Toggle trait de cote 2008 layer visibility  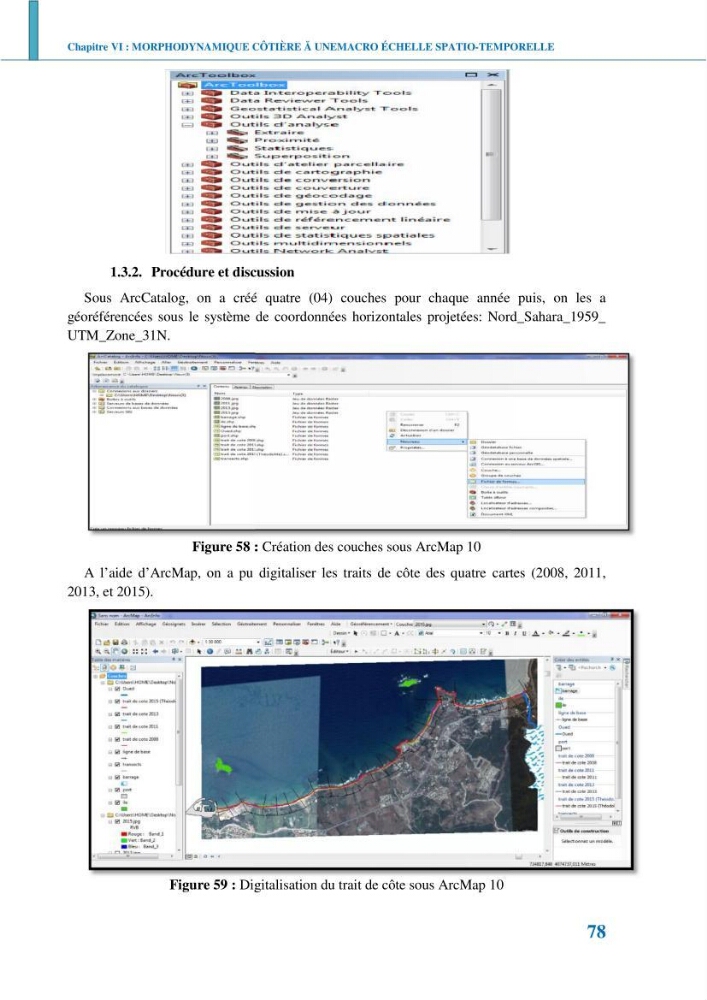(x=117, y=739)
